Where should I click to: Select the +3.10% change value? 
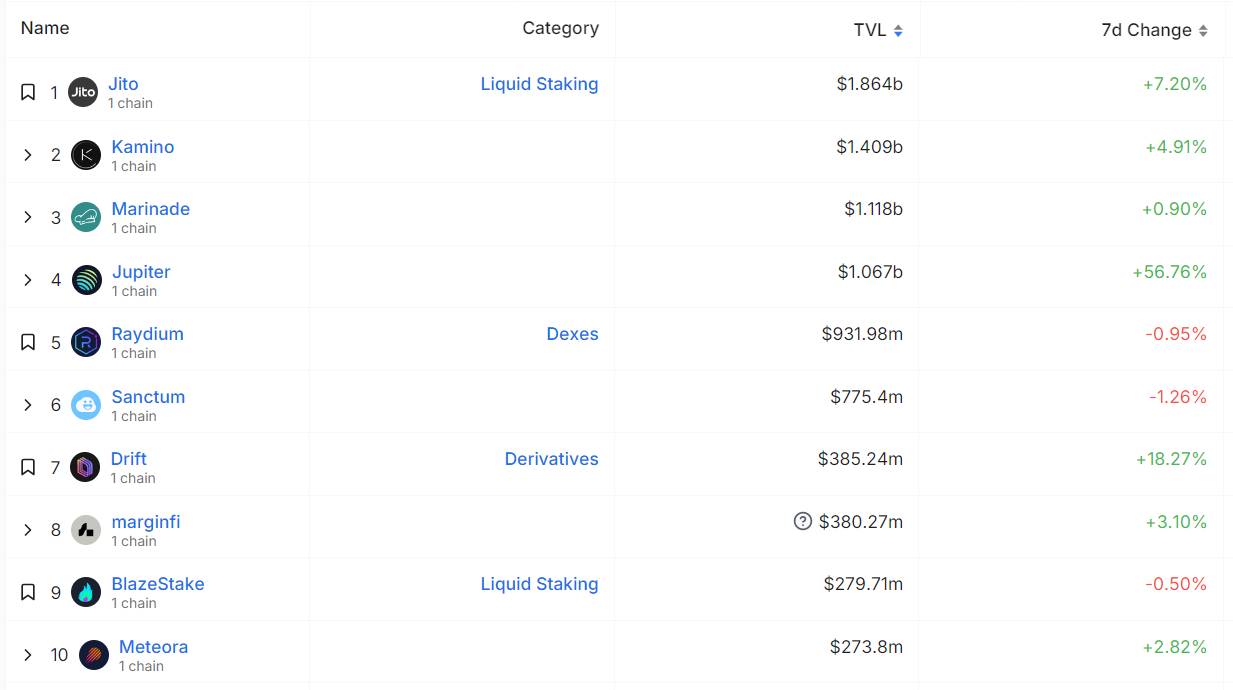tap(1175, 522)
